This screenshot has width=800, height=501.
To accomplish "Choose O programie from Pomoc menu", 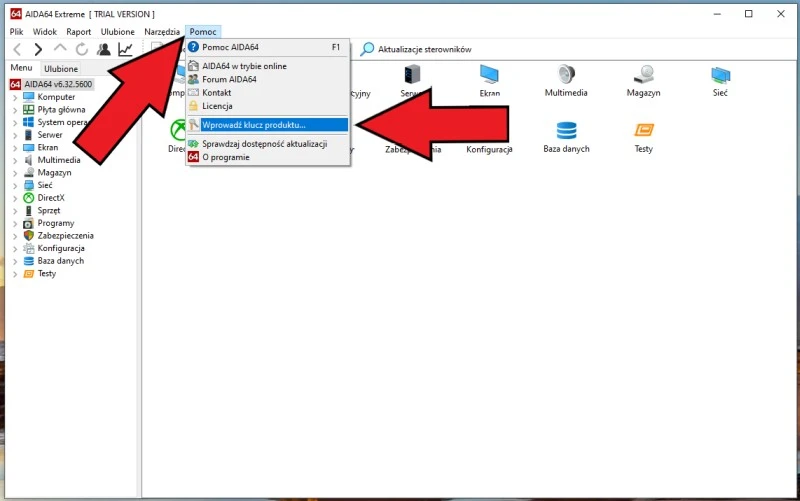I will tap(226, 157).
